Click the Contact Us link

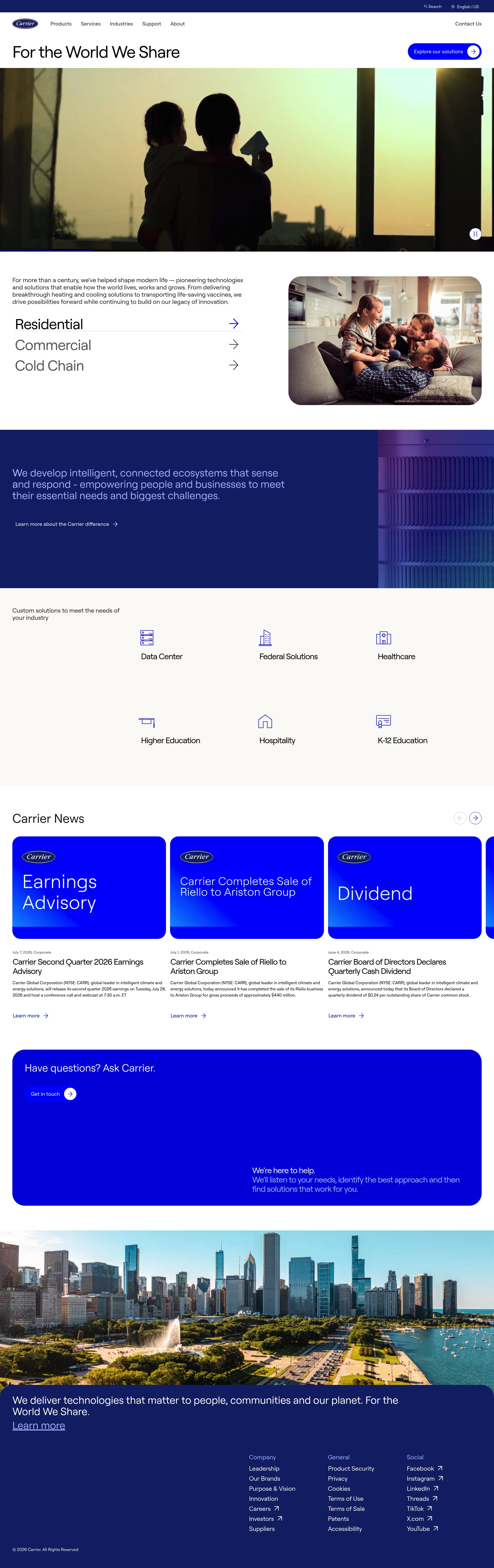(x=469, y=24)
